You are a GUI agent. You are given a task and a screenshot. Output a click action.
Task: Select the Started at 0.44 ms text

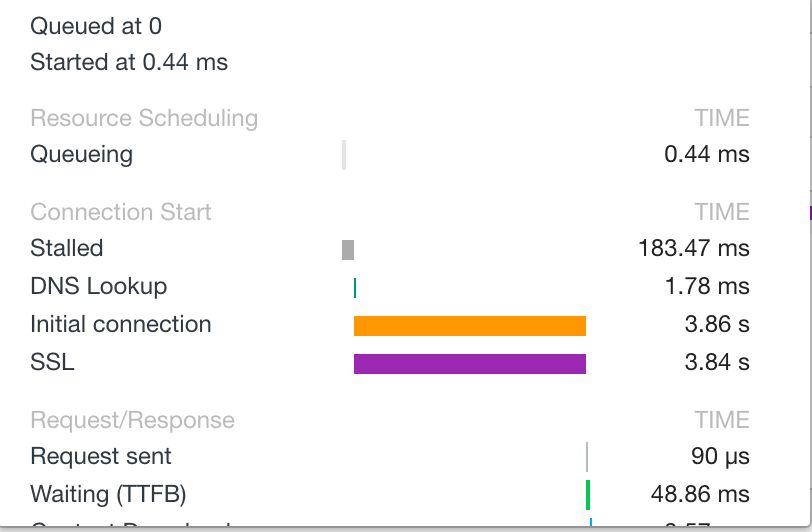pos(129,62)
